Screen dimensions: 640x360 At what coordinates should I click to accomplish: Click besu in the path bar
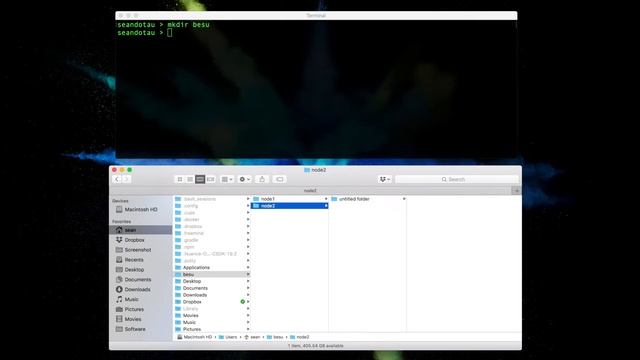click(275, 337)
